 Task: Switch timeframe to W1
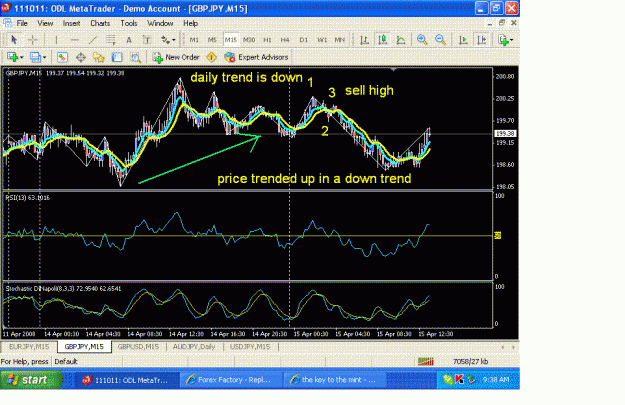click(x=322, y=40)
